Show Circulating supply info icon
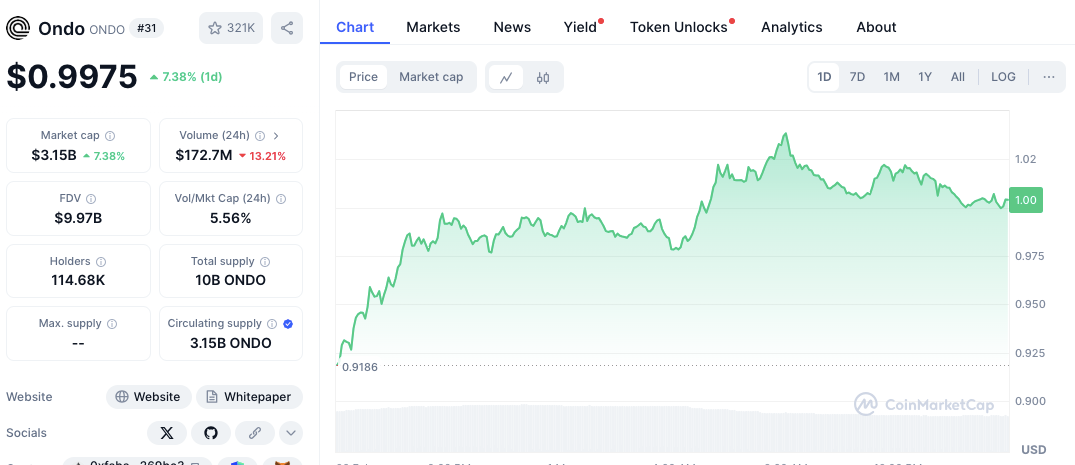The height and width of the screenshot is (465, 1075). (272, 324)
